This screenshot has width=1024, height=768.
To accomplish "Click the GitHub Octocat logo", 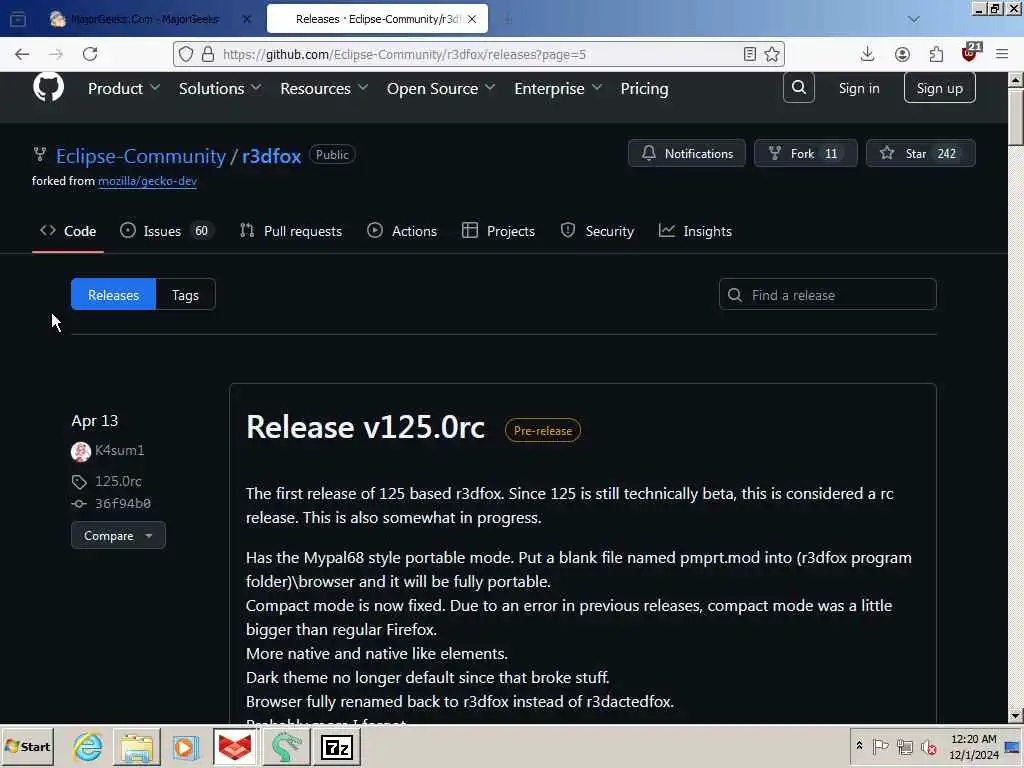I will pyautogui.click(x=48, y=87).
